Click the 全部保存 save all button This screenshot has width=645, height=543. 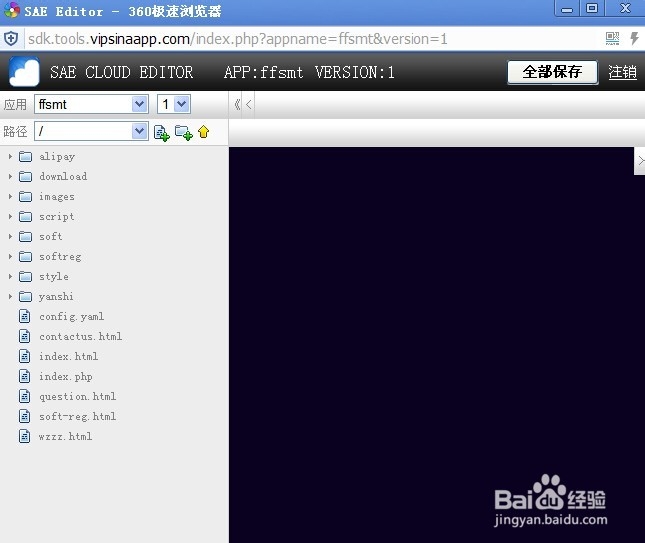tap(552, 72)
